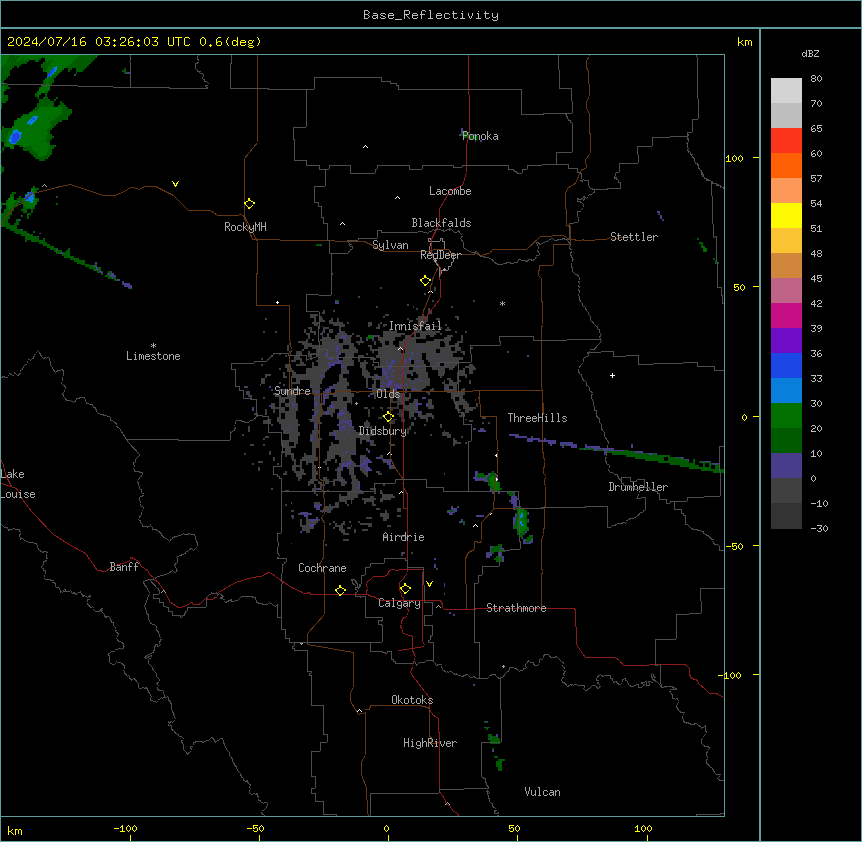Image resolution: width=862 pixels, height=842 pixels.
Task: Pick the magenta 42 dBZ legend color
Action: point(786,315)
